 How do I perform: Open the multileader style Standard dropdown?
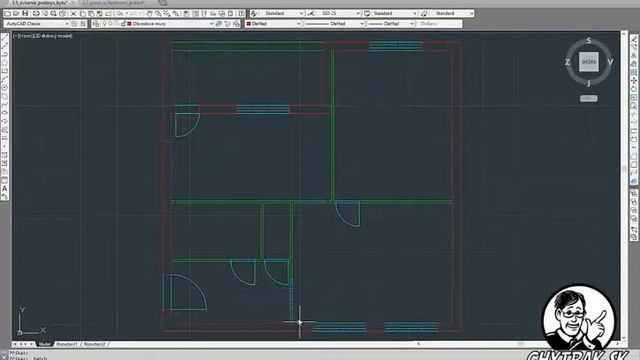451,13
